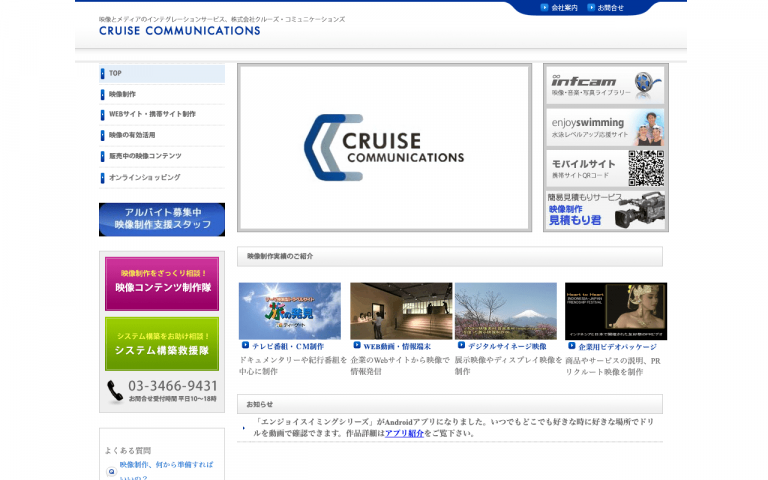The width and height of the screenshot is (768, 480).
Task: Click 旅の発見 TV program thumbnail
Action: (x=290, y=311)
